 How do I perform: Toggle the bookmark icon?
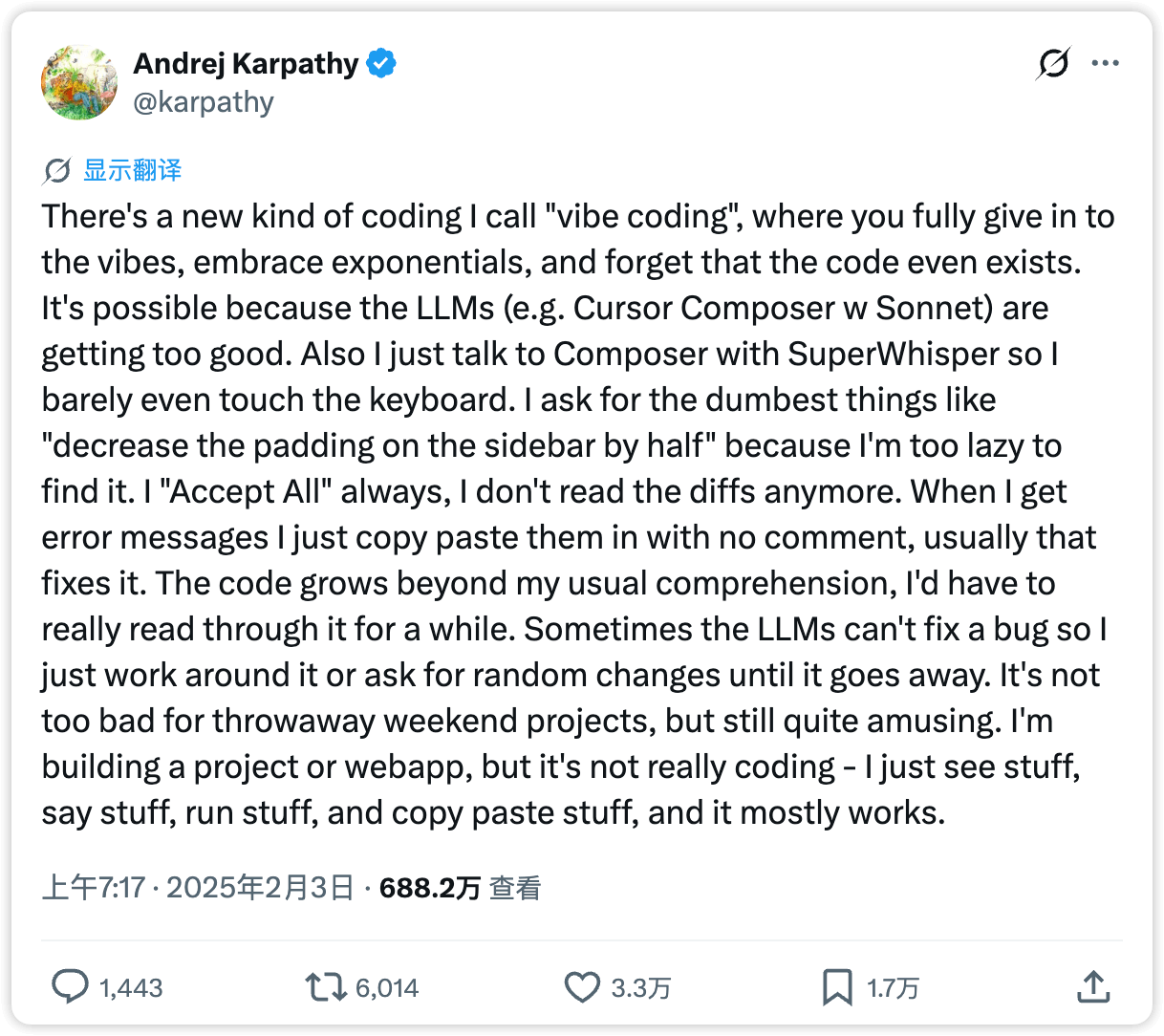(x=837, y=987)
